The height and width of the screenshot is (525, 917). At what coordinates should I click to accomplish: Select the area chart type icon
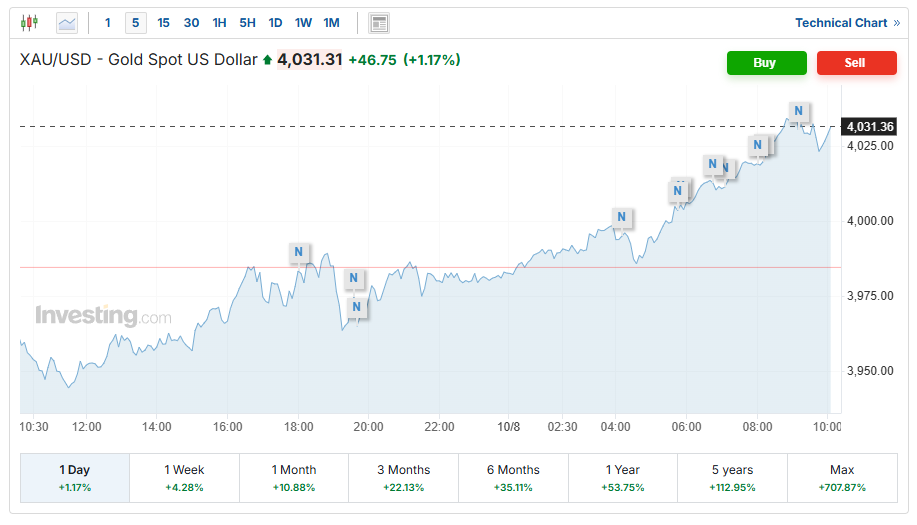(x=67, y=22)
